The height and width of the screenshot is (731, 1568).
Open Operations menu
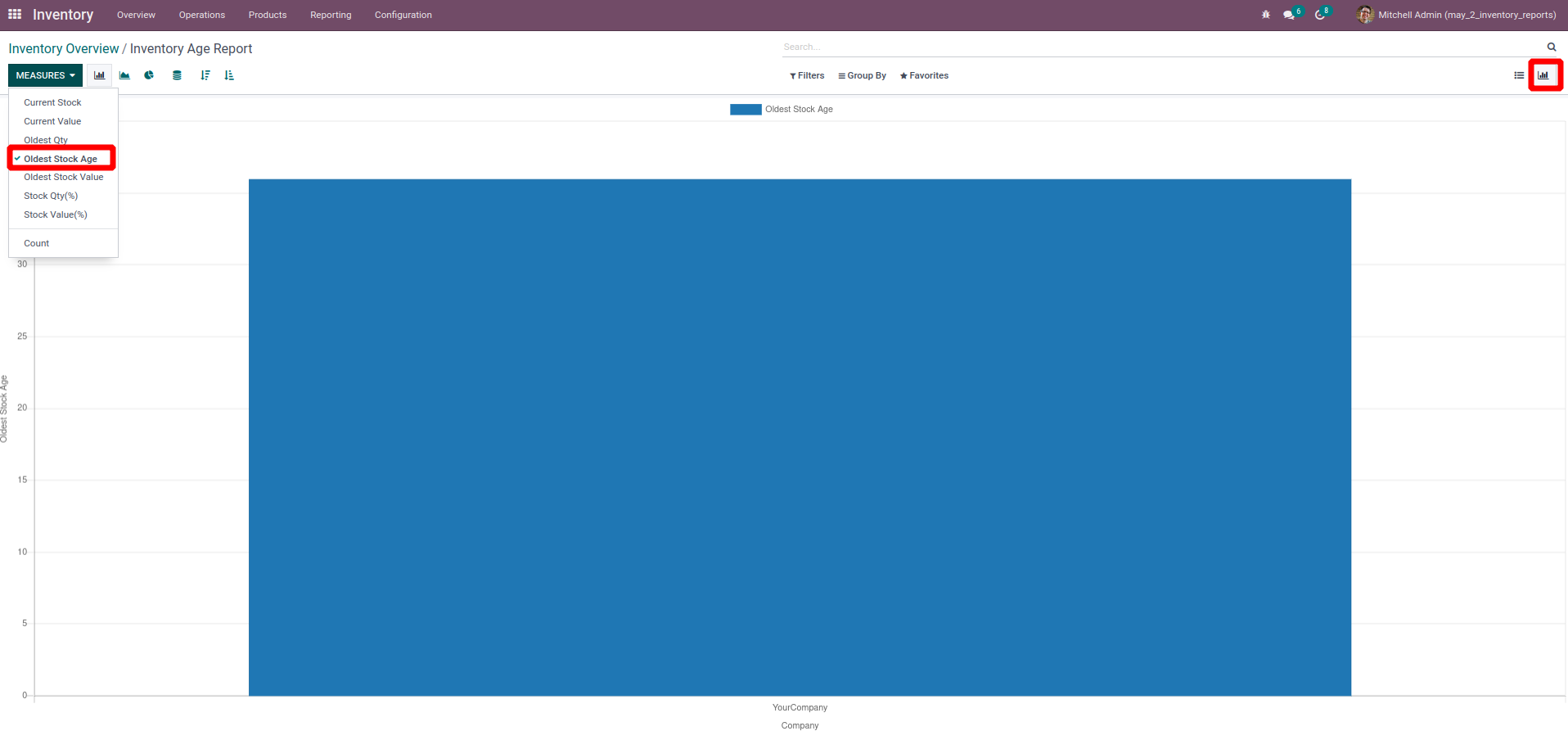[x=202, y=15]
